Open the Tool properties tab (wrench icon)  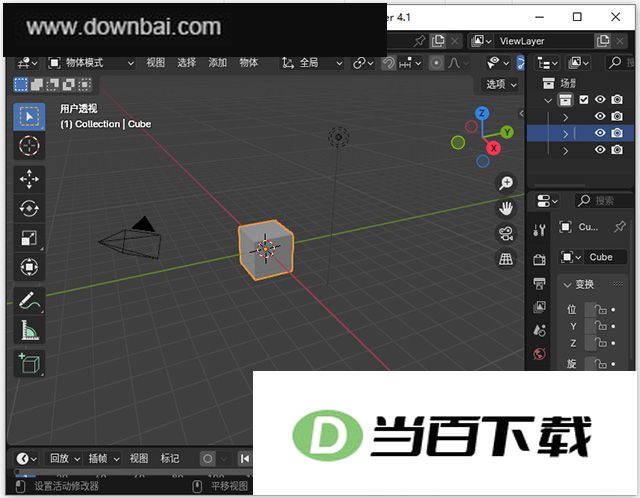click(x=539, y=230)
